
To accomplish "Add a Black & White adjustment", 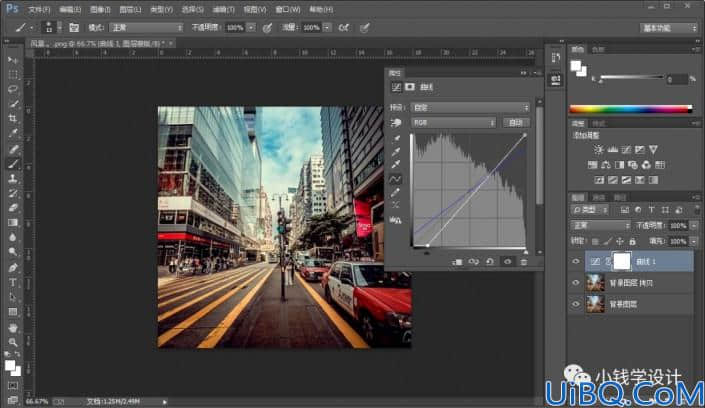I will pos(619,165).
